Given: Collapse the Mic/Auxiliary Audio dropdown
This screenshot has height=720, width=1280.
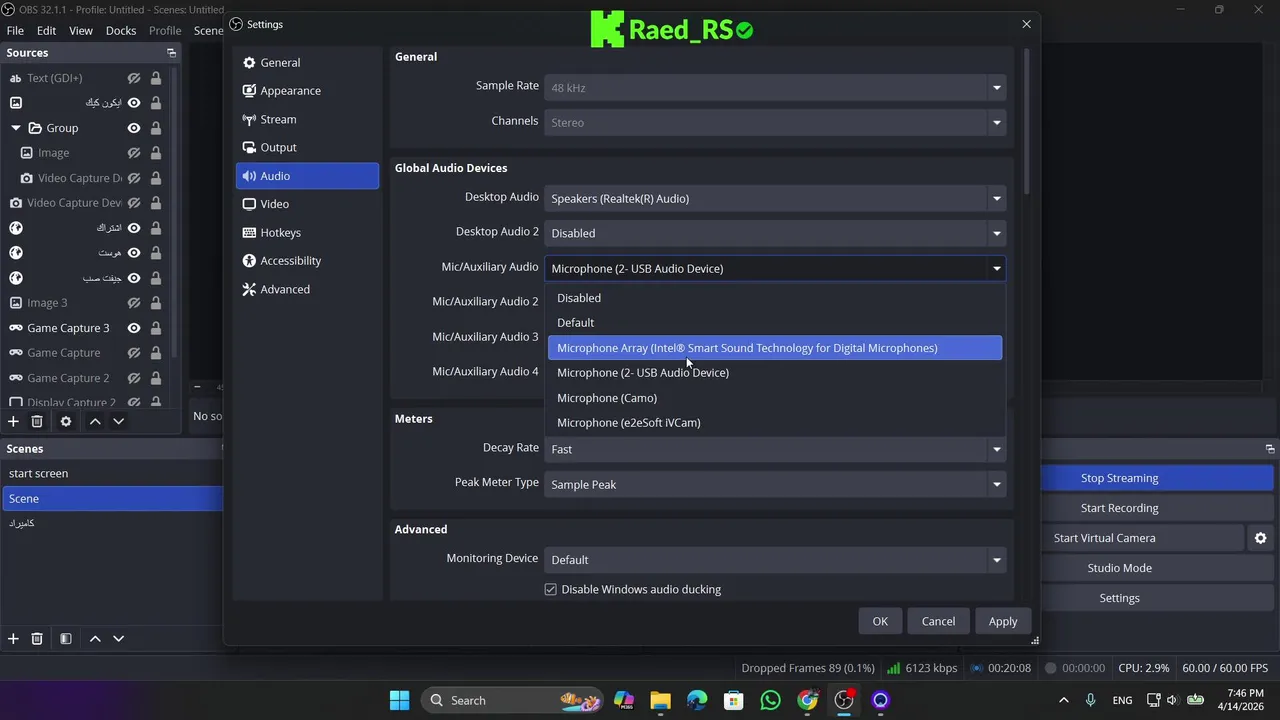Looking at the screenshot, I should coord(775,268).
